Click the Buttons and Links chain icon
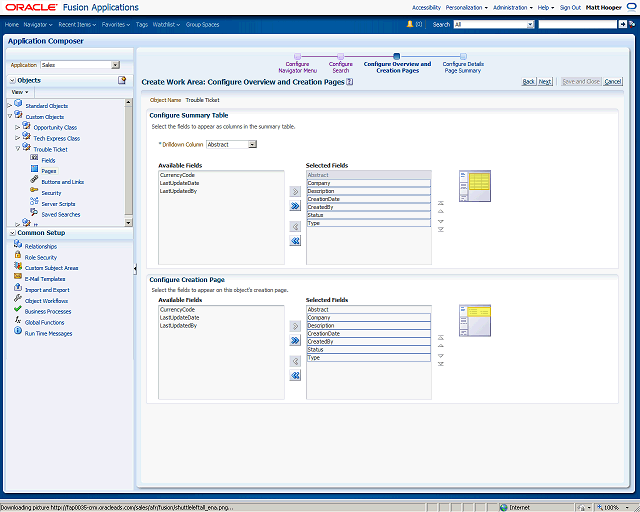640x512 pixels. [34, 180]
